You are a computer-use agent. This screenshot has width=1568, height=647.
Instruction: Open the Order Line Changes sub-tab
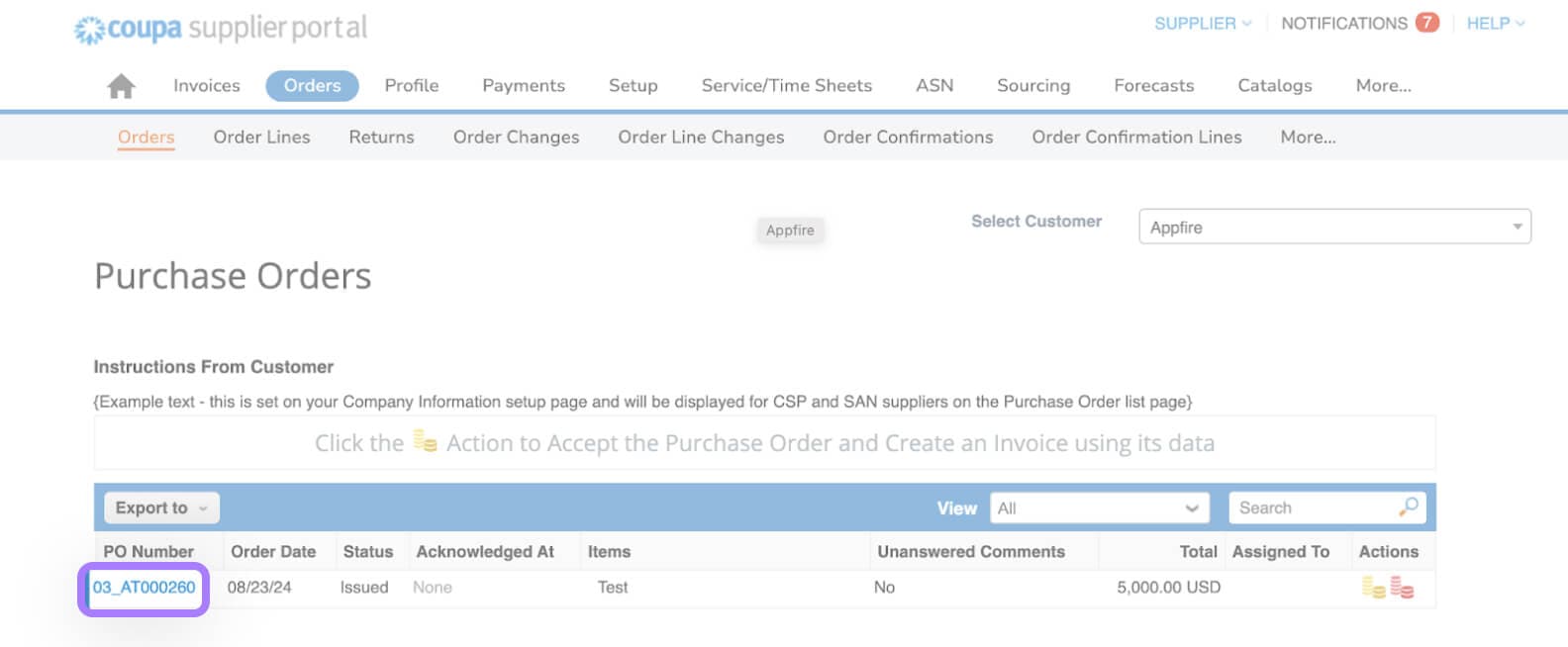coord(701,138)
